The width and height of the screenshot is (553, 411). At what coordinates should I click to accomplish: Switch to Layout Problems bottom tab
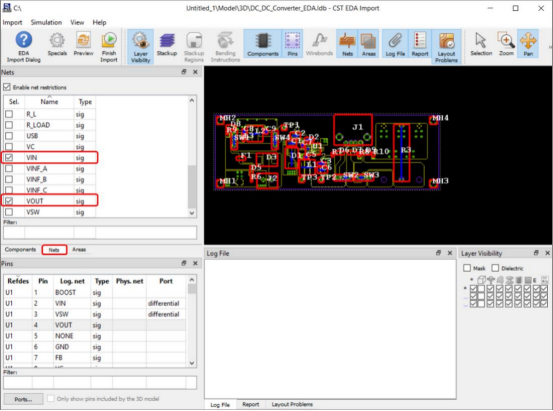tap(292, 405)
